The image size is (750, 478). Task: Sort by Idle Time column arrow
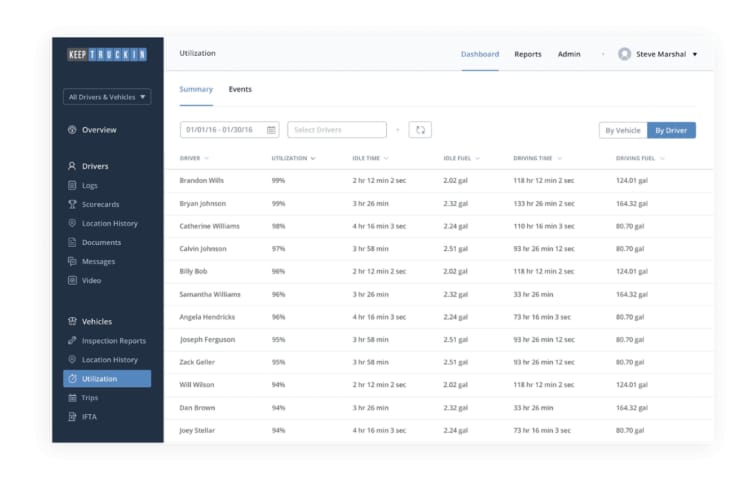pyautogui.click(x=386, y=158)
